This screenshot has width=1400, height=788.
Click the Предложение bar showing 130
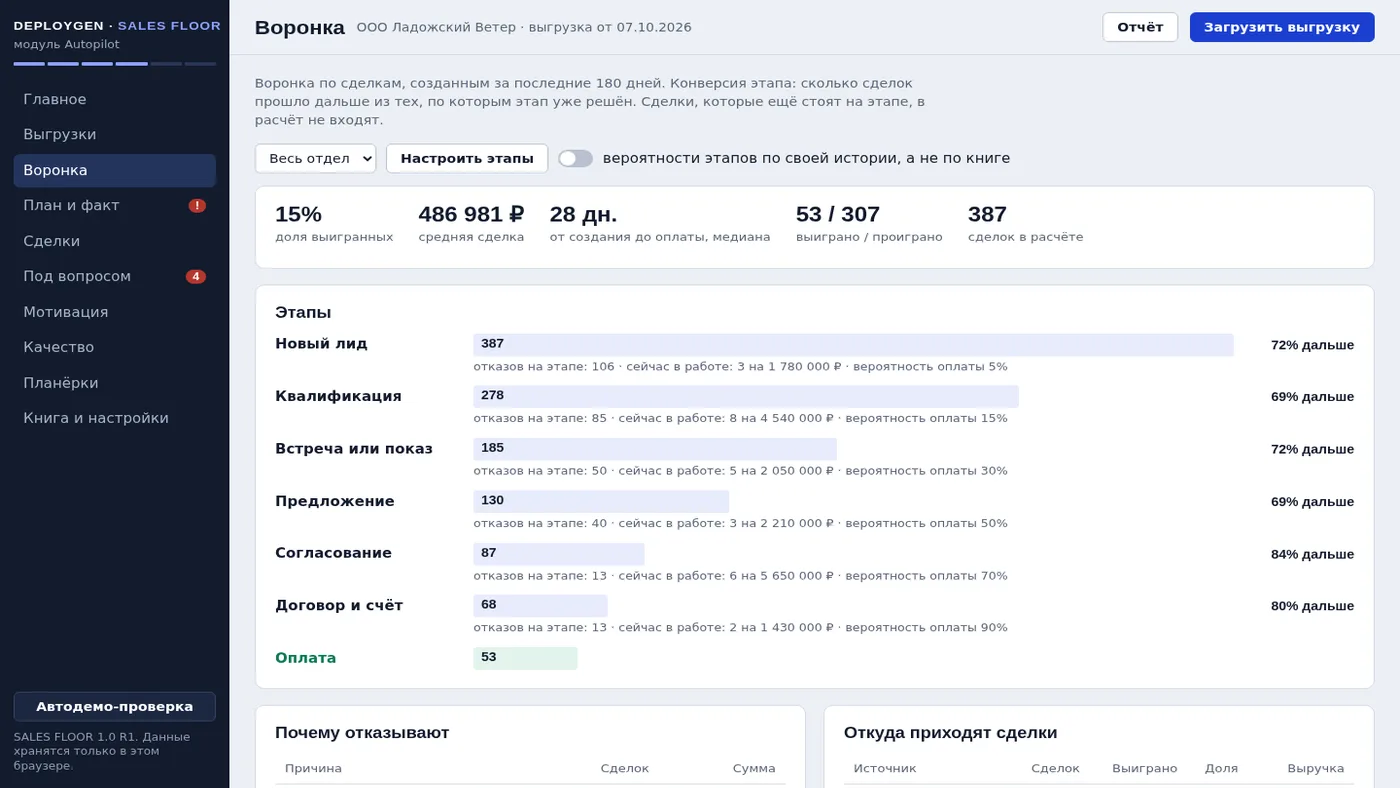601,501
